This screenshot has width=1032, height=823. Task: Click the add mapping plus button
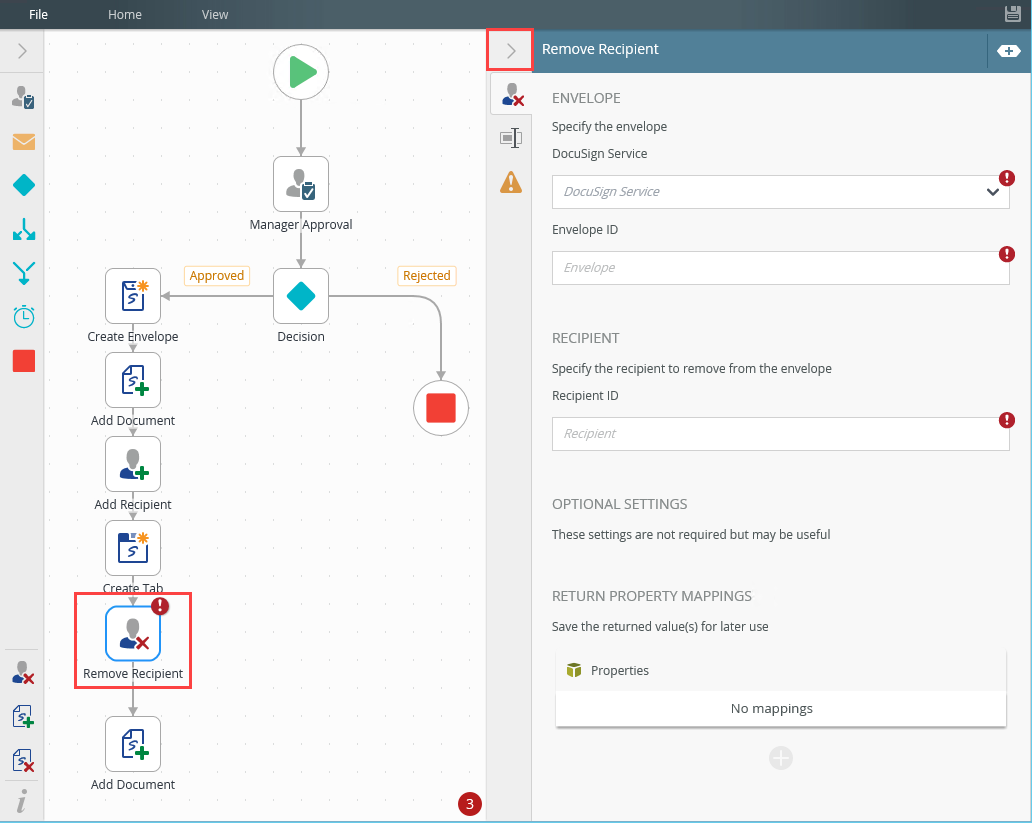781,758
